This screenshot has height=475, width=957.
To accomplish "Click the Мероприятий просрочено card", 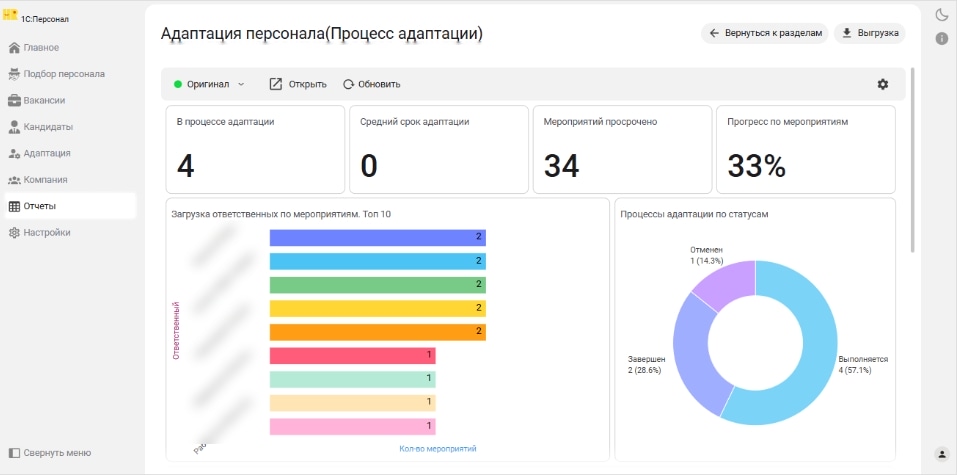I will tap(623, 150).
